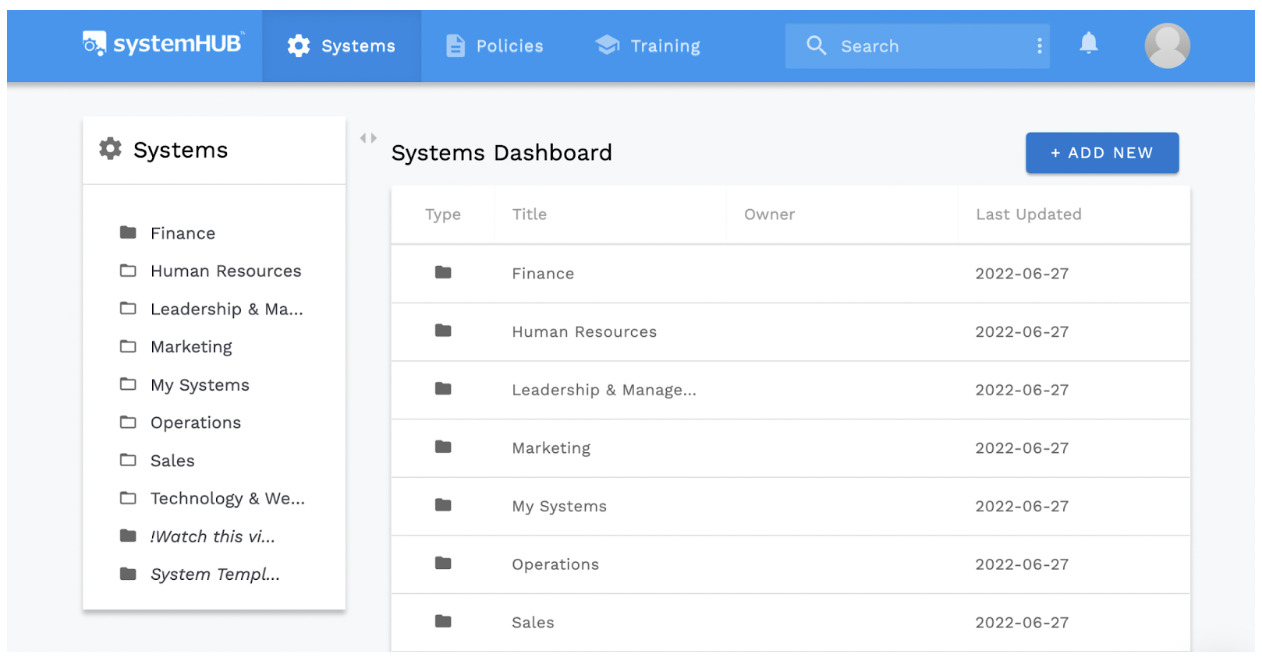
Task: Collapse the sidebar using the arrow control
Action: click(368, 138)
